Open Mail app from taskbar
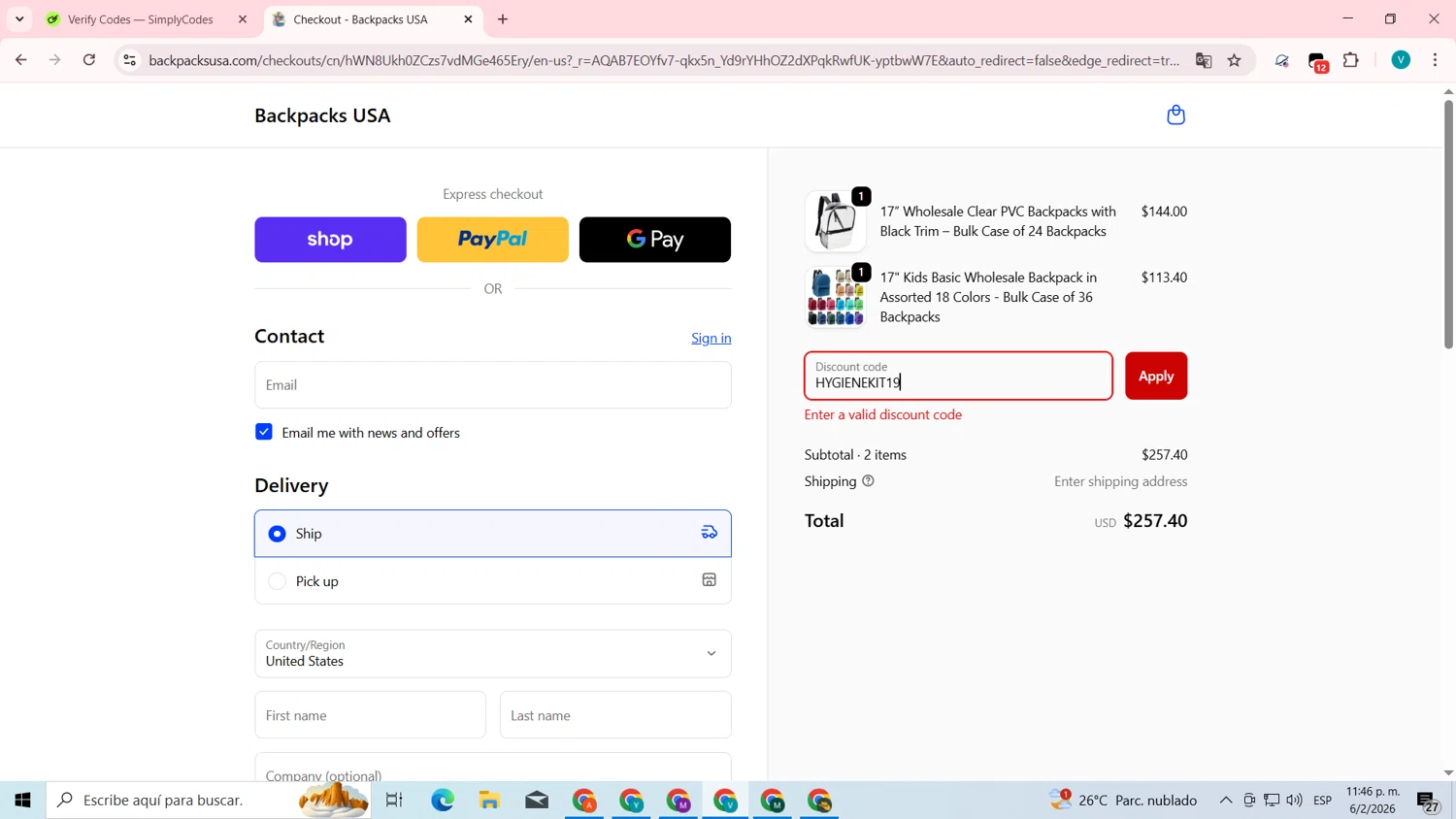The height and width of the screenshot is (819, 1456). tap(537, 800)
